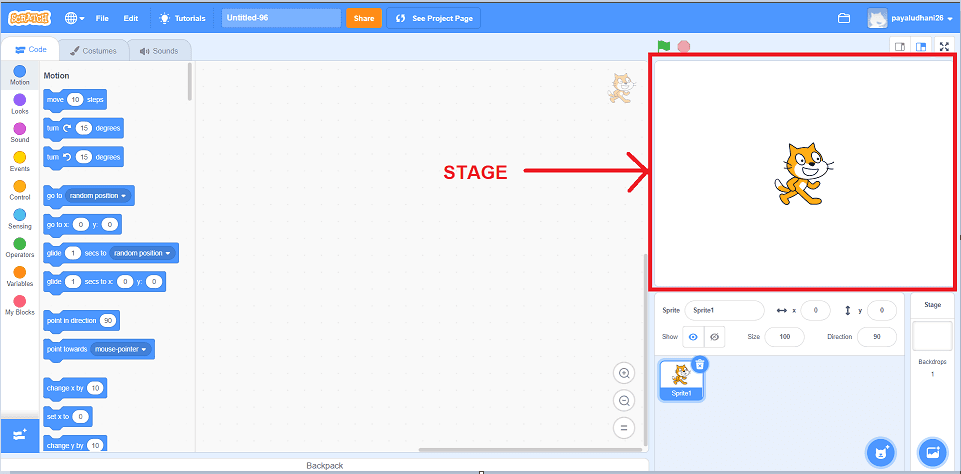Click the Choose a Backdrop button

[x=933, y=453]
